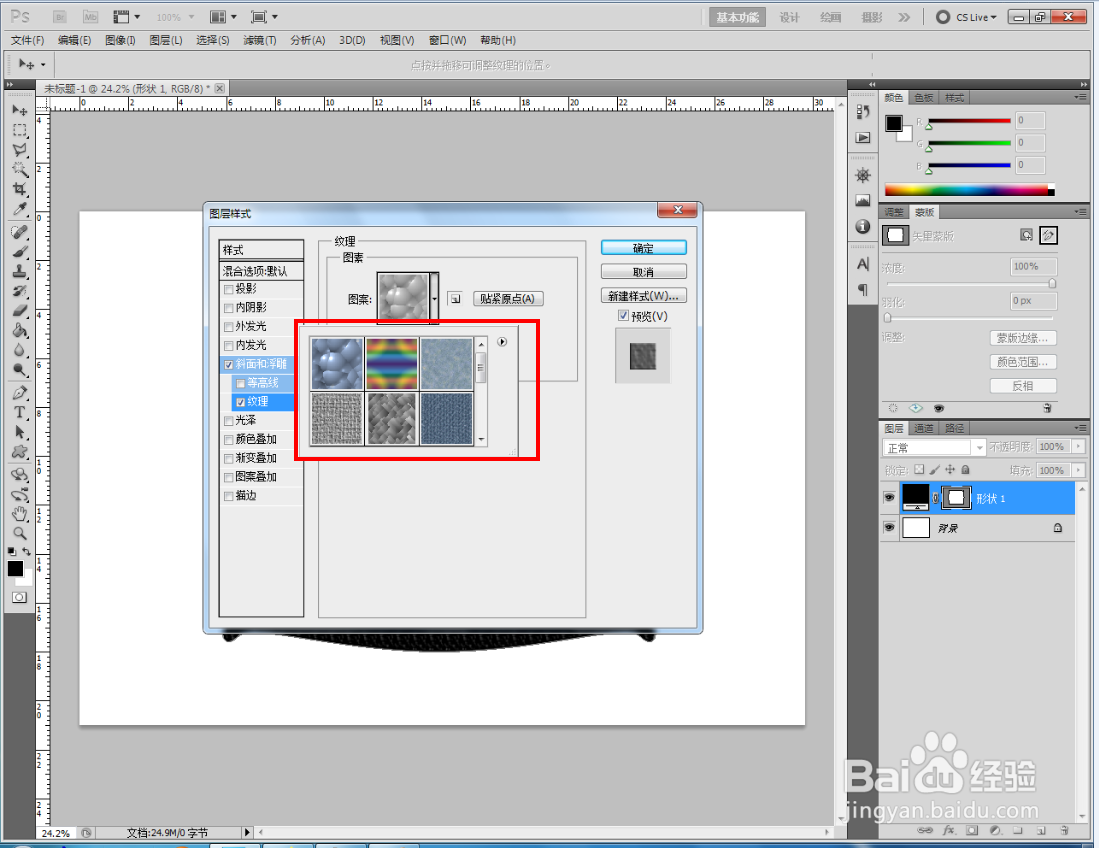
Task: Uncheck Bevel and Emboss (斜面和浮雕)
Action: pos(228,364)
